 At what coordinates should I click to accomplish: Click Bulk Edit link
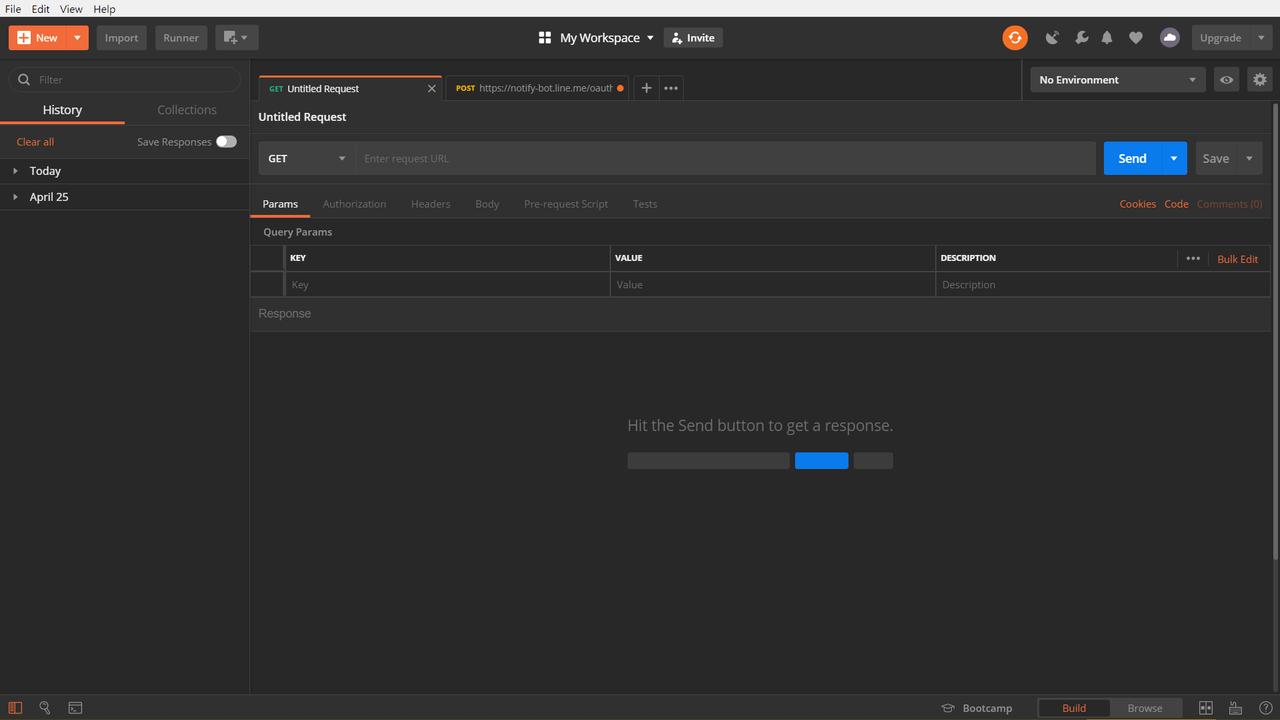click(1238, 259)
